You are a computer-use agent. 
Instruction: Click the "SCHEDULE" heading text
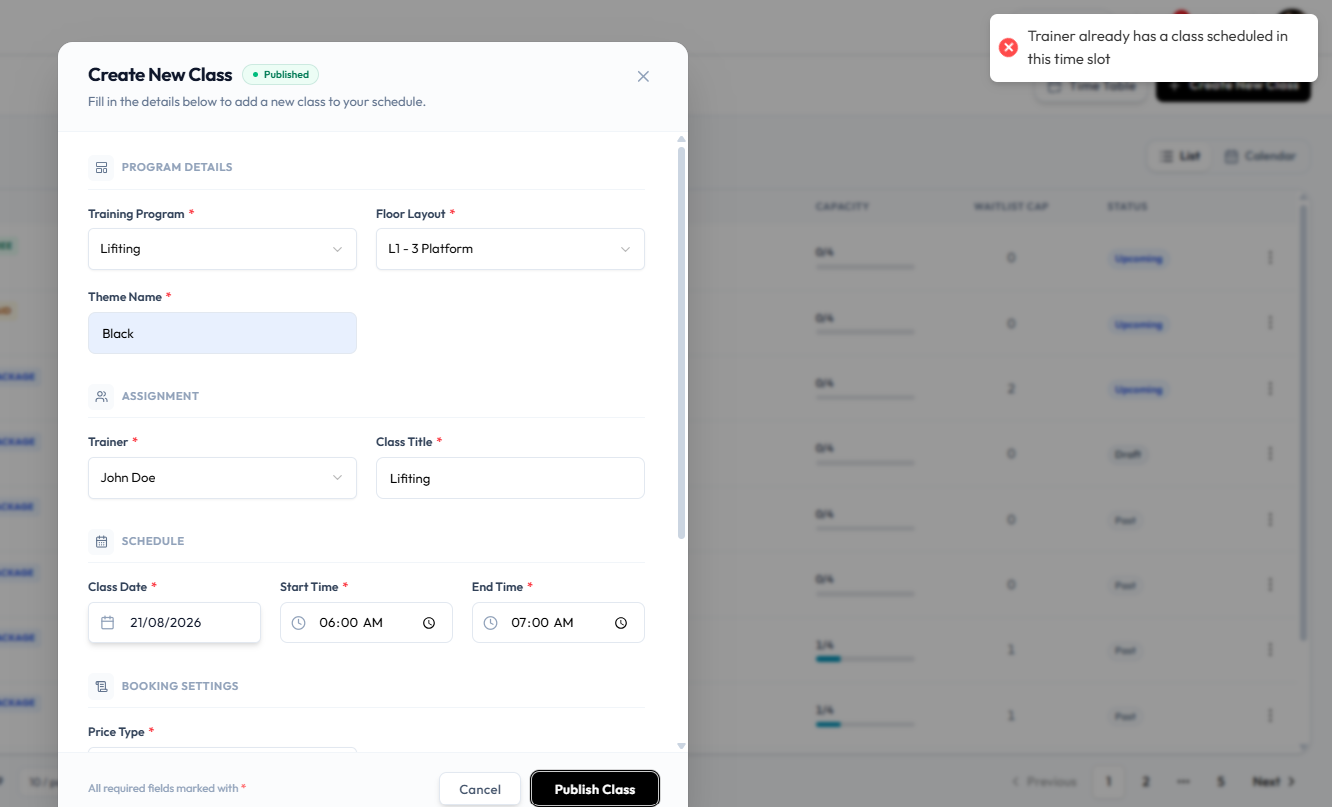pos(153,541)
